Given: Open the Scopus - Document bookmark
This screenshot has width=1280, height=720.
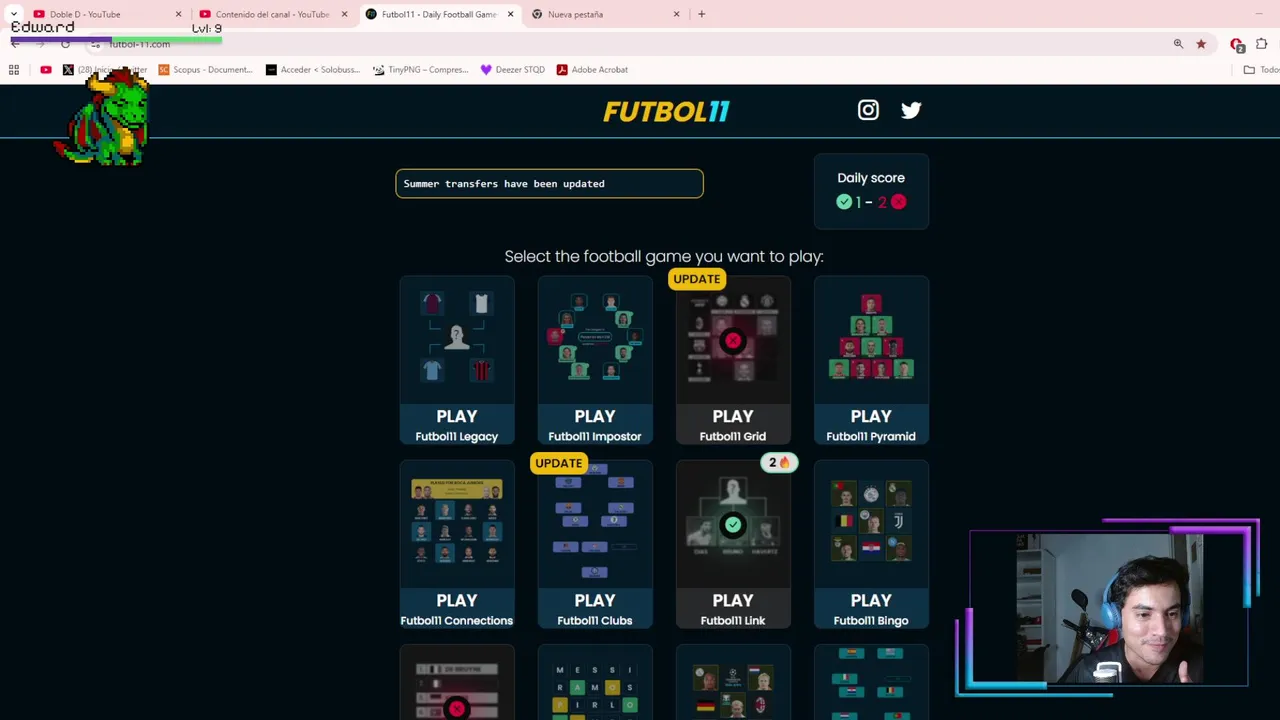Looking at the screenshot, I should click(206, 70).
